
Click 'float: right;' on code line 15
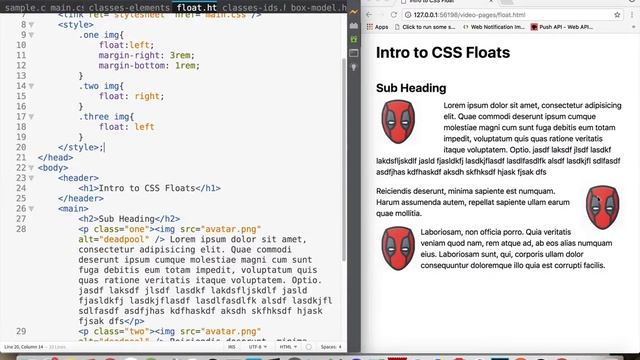[x=131, y=96]
